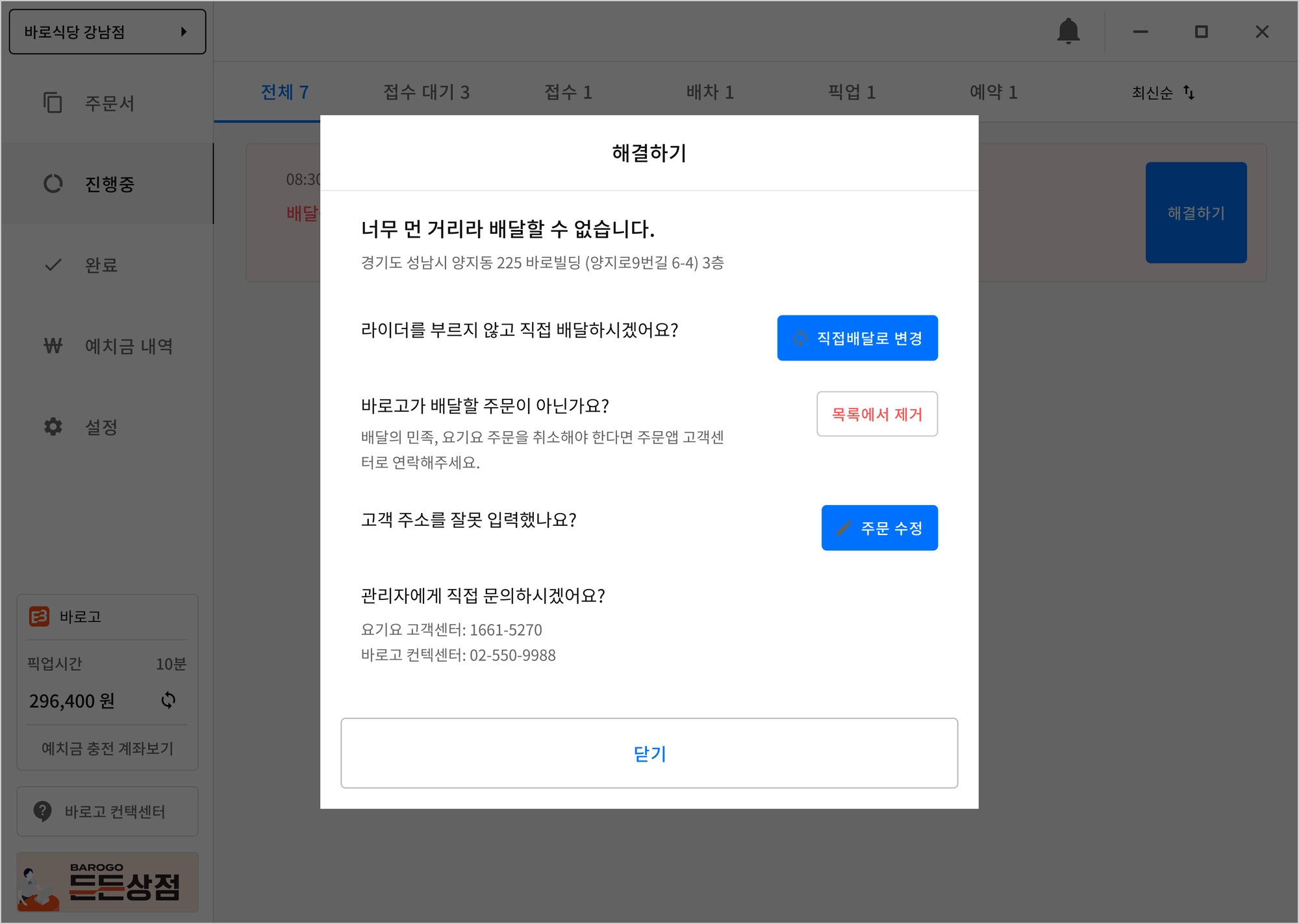The image size is (1299, 924).
Task: Click the 예치금 내역 won currency icon
Action: (x=53, y=346)
